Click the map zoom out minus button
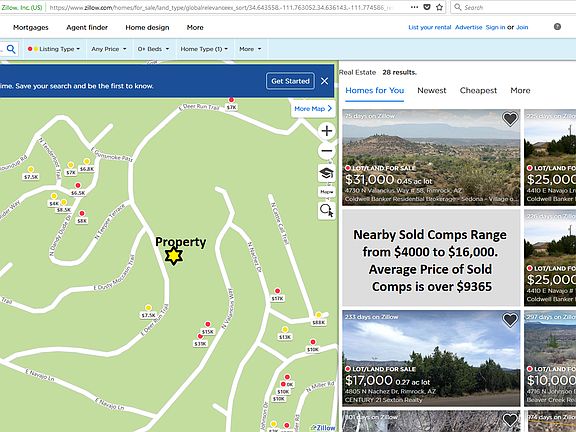This screenshot has height=432, width=576. point(327,151)
